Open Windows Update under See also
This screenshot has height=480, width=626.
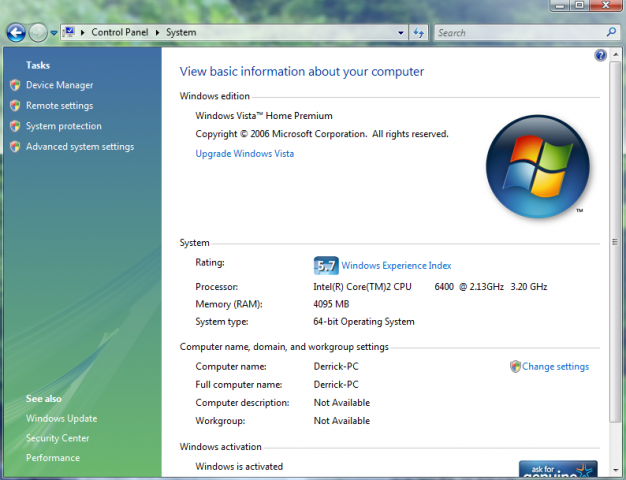tap(61, 419)
